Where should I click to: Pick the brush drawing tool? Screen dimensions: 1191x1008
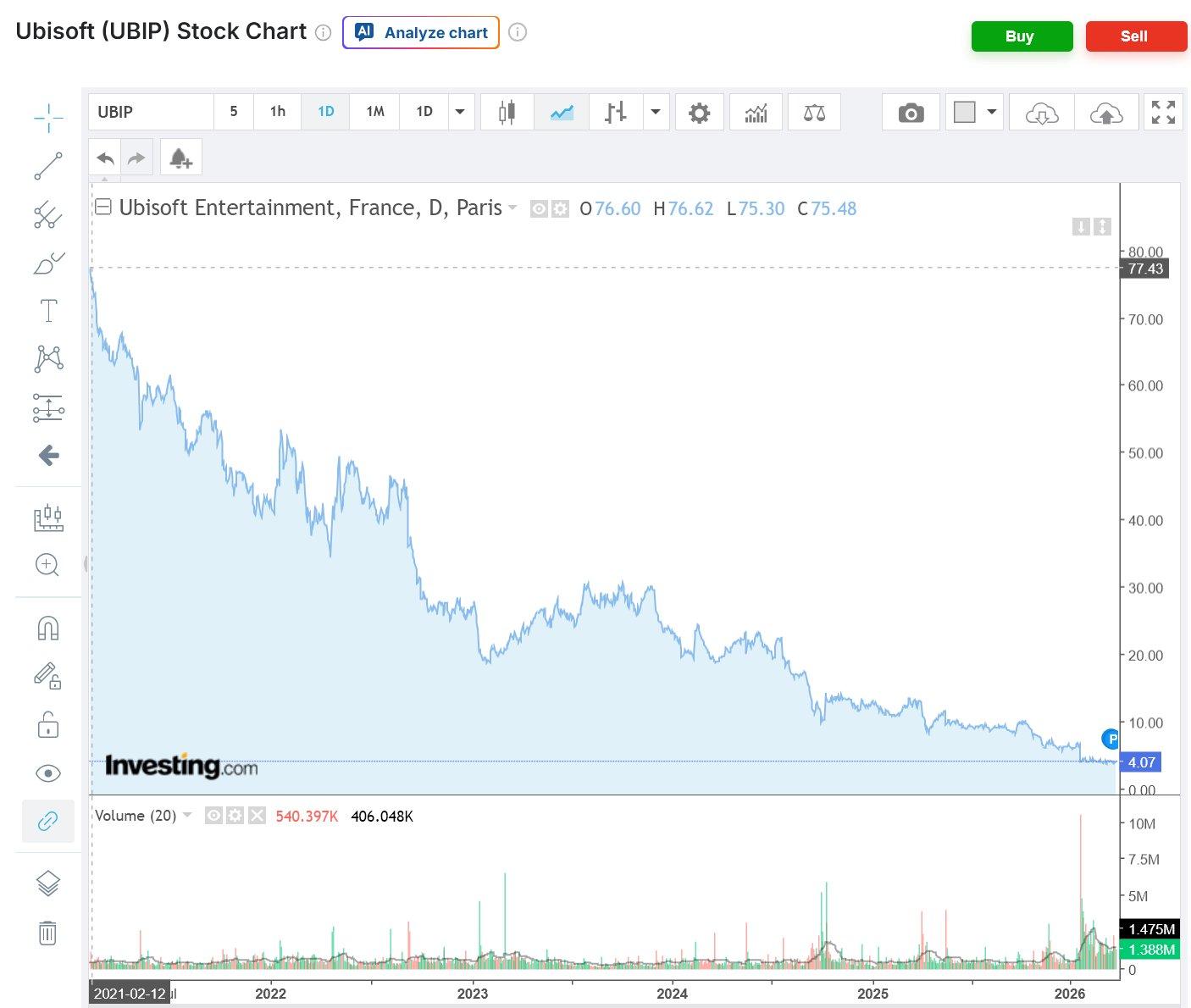pyautogui.click(x=48, y=263)
